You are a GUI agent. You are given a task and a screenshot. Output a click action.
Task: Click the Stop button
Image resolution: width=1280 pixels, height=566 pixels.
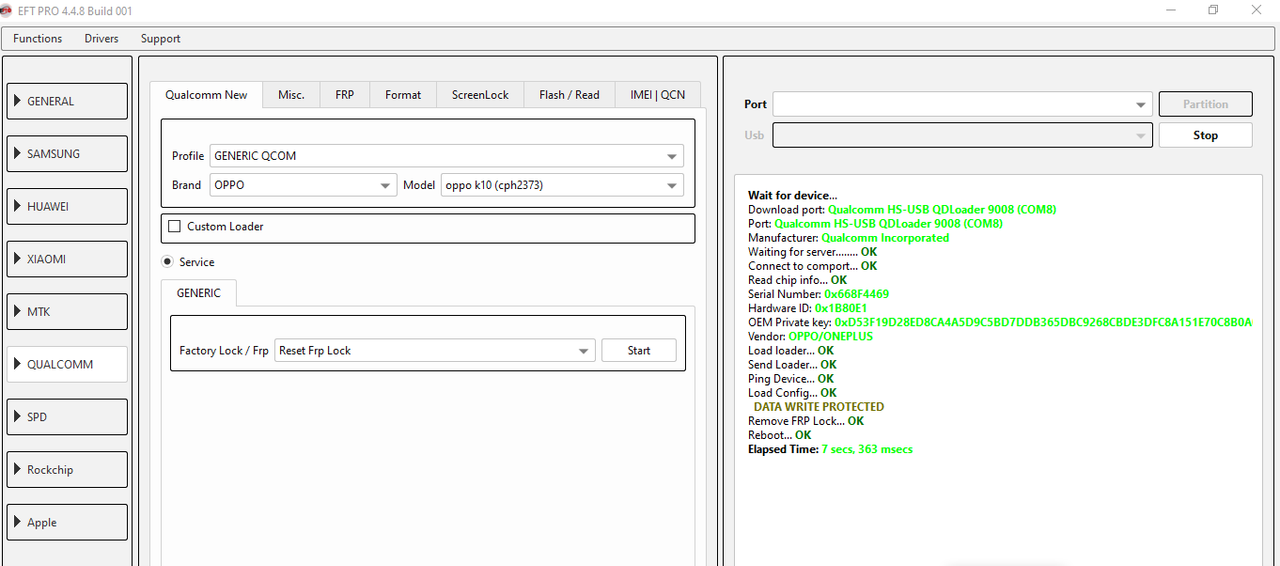tap(1205, 135)
